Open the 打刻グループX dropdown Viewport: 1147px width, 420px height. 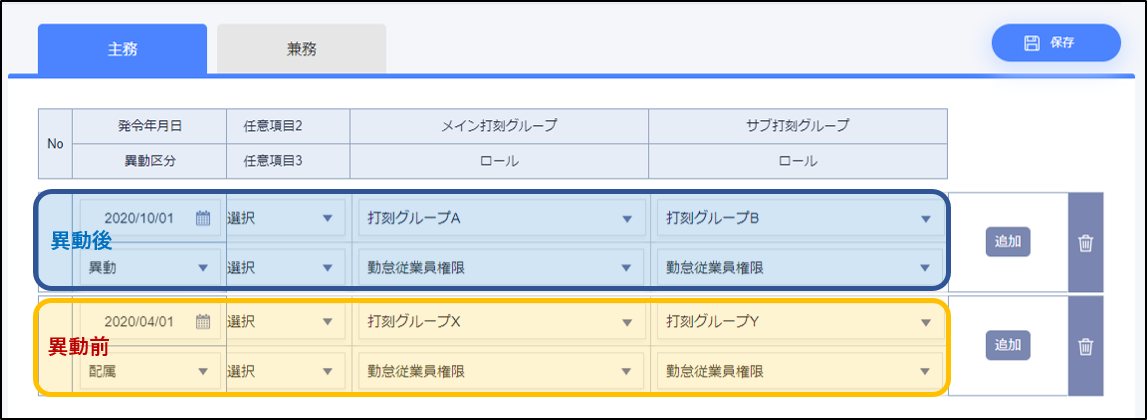627,322
